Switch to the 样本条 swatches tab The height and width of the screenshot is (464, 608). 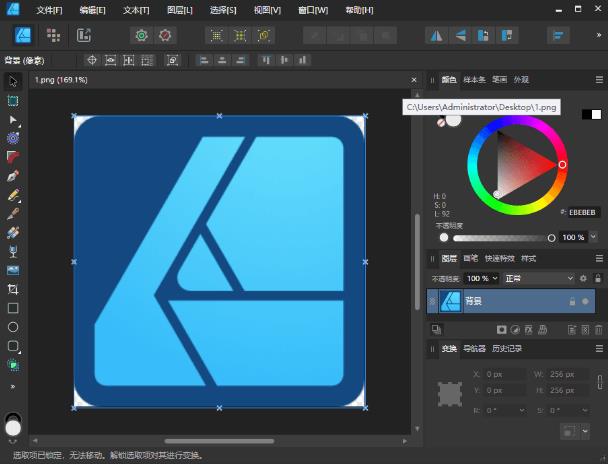474,80
